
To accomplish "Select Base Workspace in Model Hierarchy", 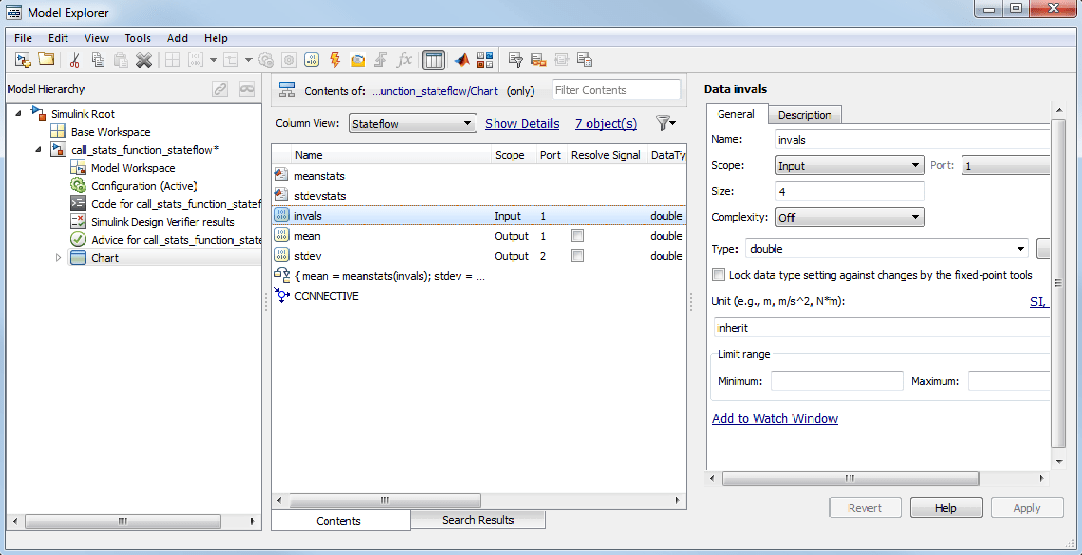I will 110,132.
